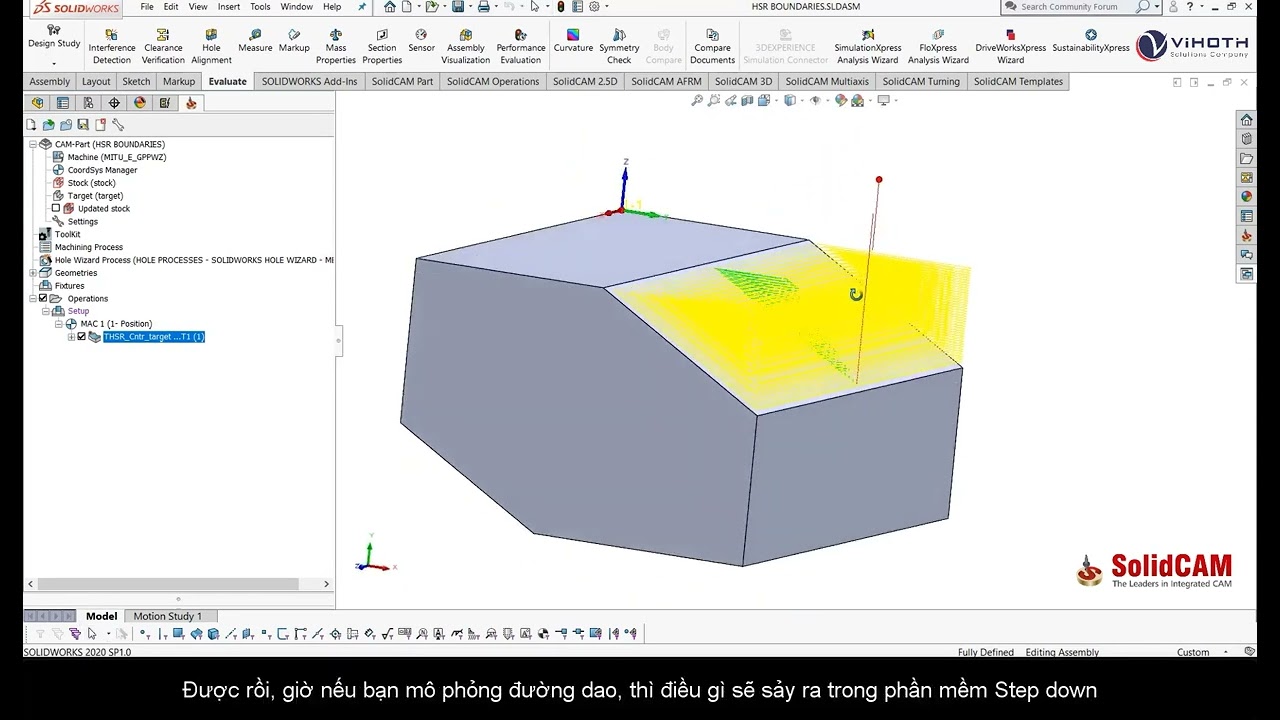Collapse the Setup node
Screen dimensions: 1280x720
tap(46, 311)
